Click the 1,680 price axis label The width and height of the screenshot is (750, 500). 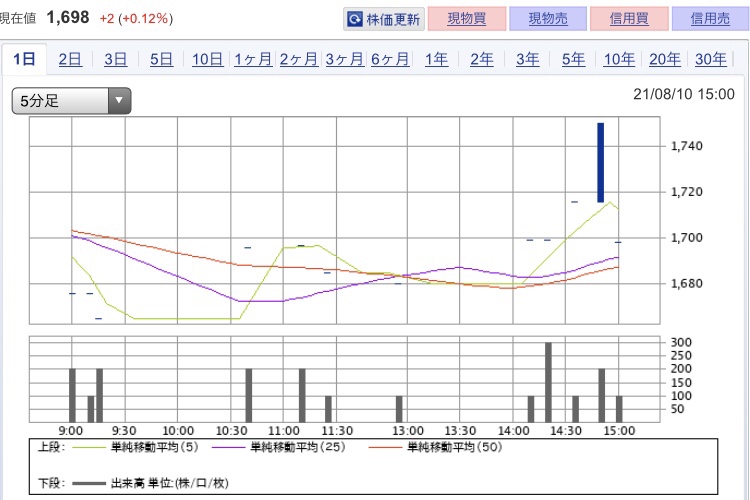tap(687, 284)
